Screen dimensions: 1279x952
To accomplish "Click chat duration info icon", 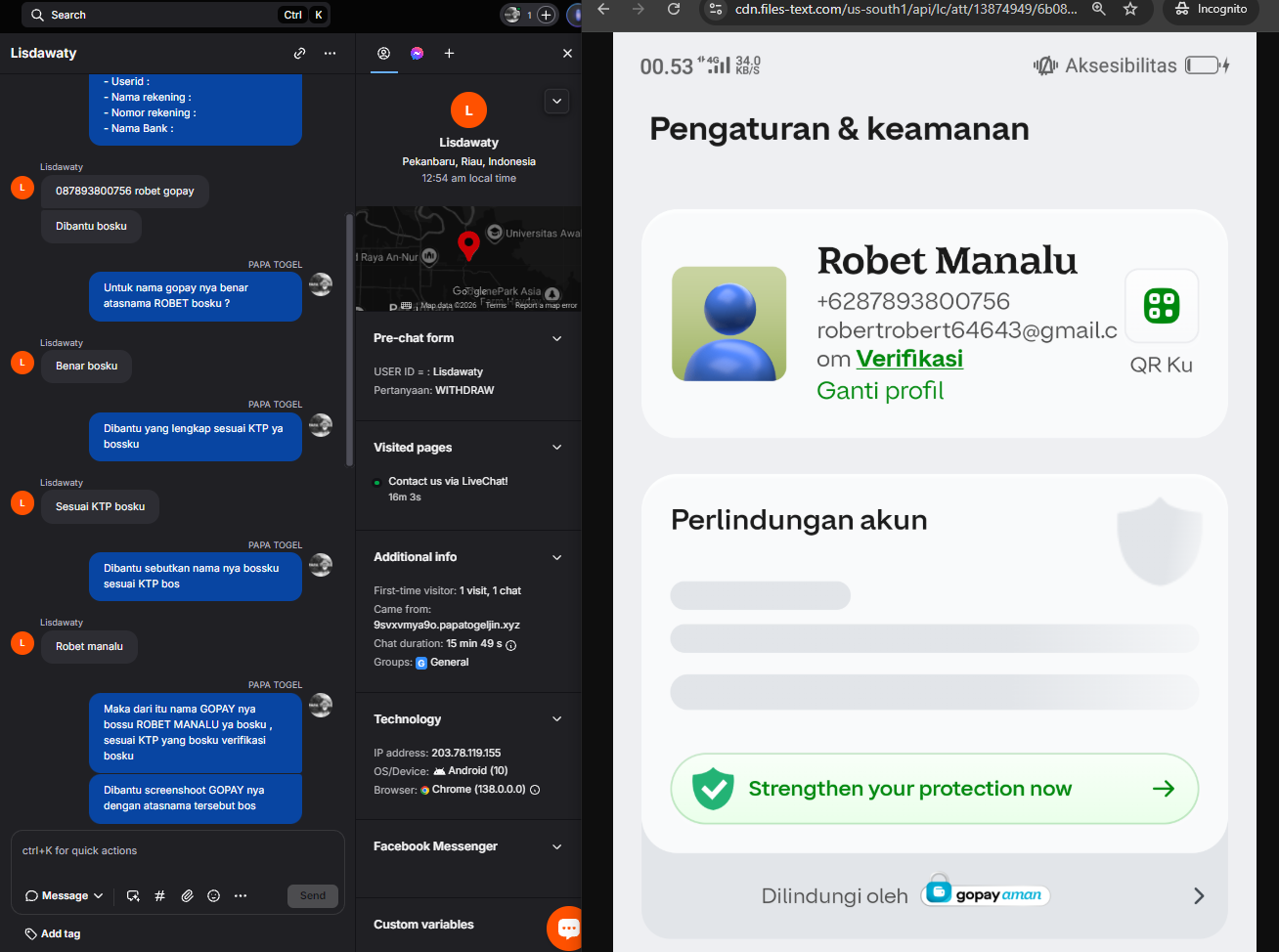I will coord(511,645).
